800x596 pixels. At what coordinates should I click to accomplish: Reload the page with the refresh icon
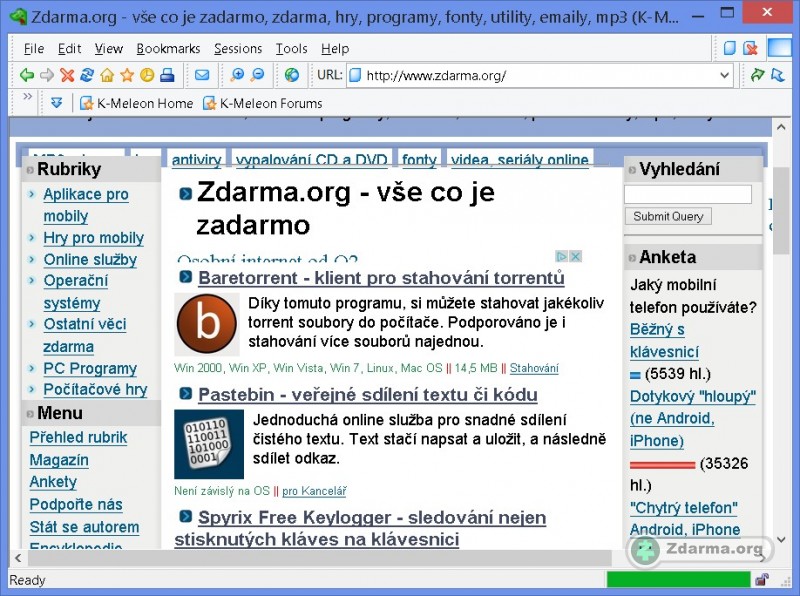87,75
